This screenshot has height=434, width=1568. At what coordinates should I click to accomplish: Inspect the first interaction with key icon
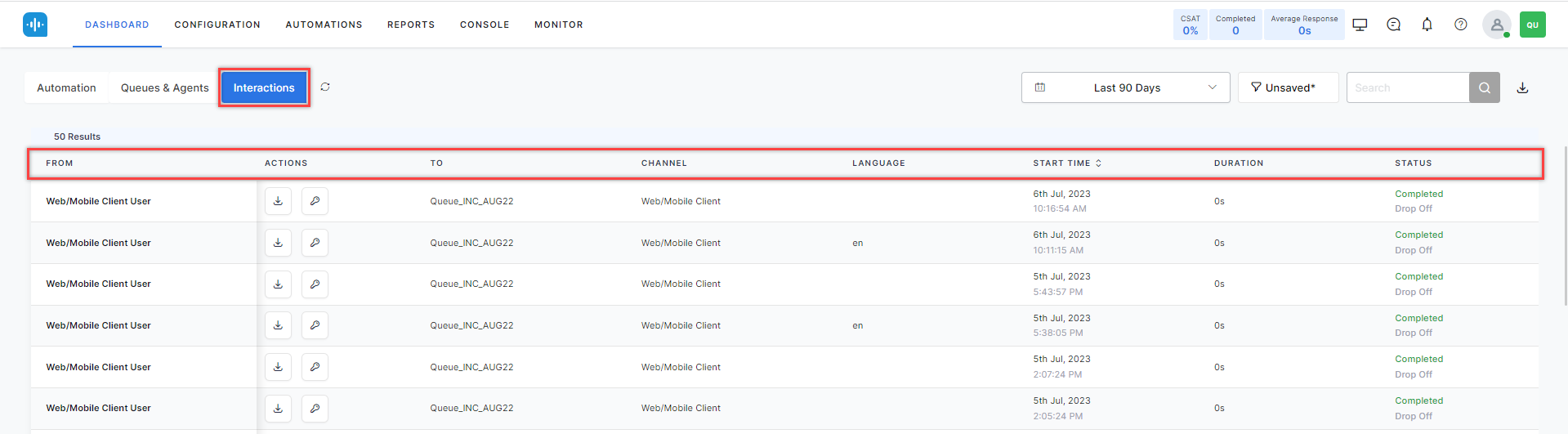coord(315,201)
